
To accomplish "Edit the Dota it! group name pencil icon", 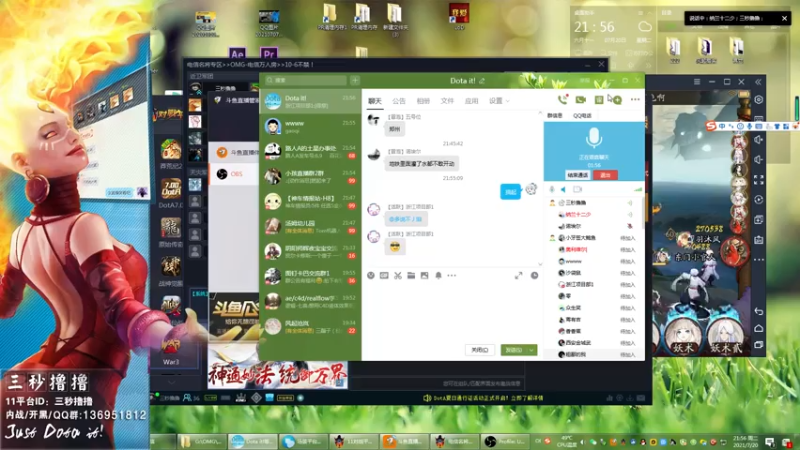I will (x=482, y=81).
